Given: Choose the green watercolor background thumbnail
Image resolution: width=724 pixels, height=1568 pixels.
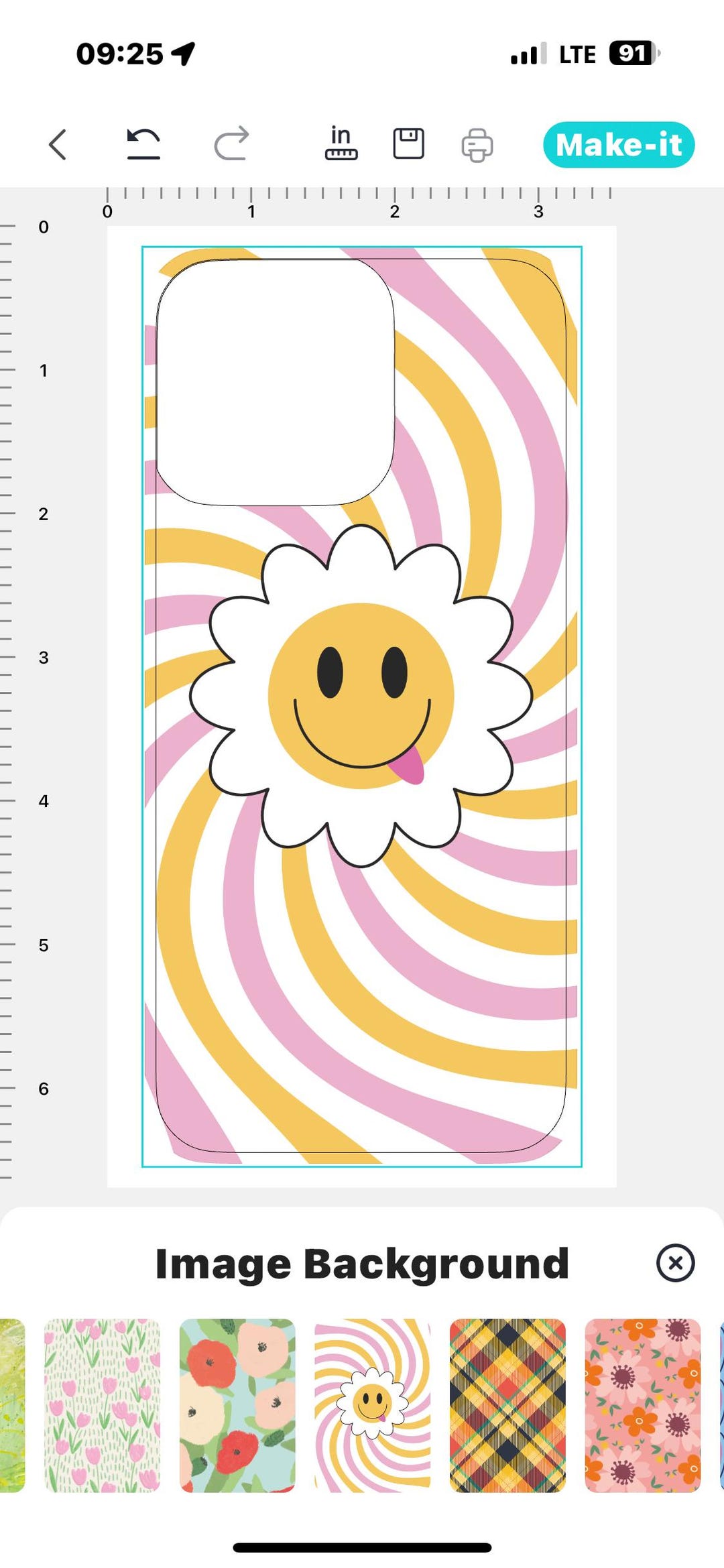Looking at the screenshot, I should click(12, 1405).
